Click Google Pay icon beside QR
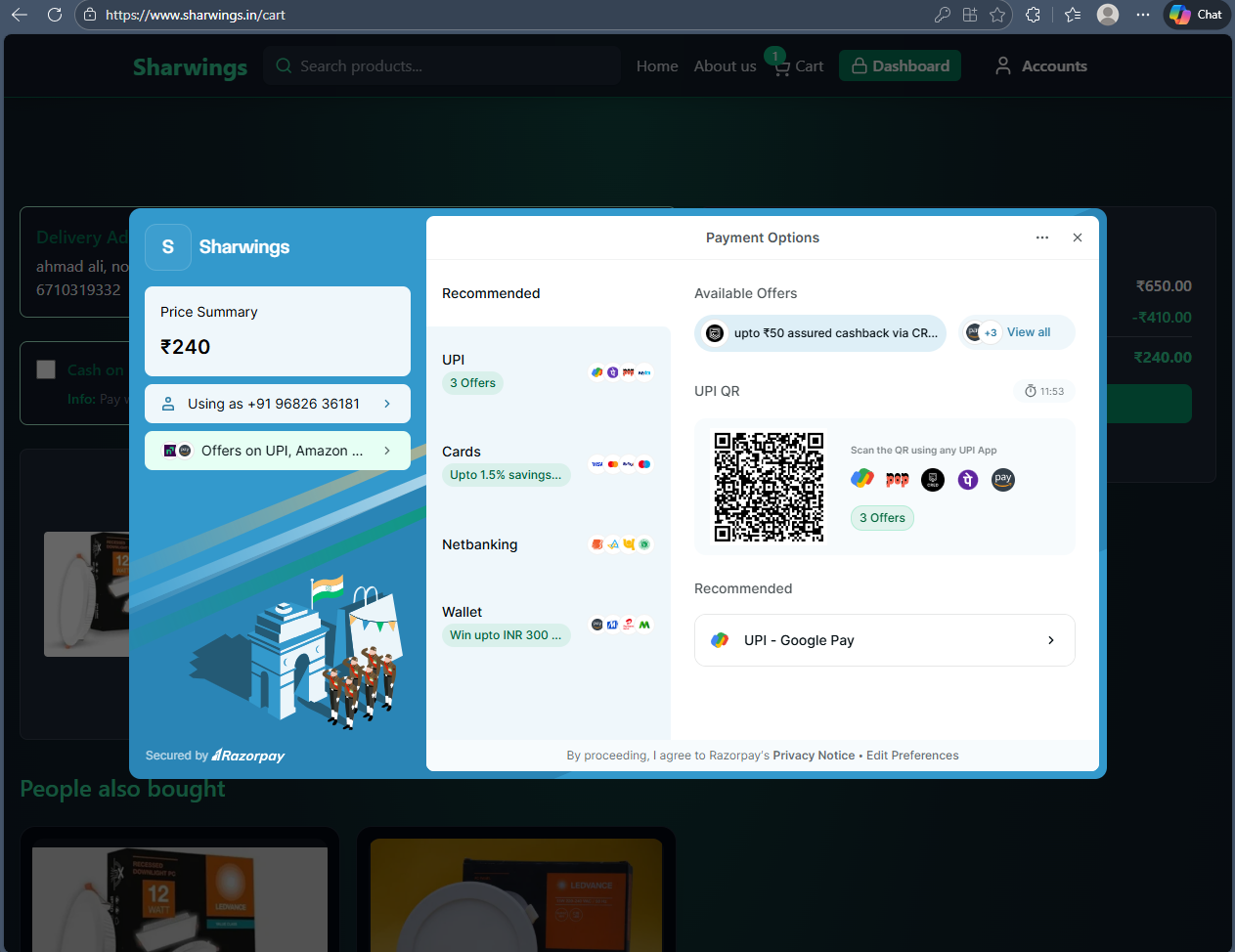This screenshot has height=952, width=1235. [862, 479]
